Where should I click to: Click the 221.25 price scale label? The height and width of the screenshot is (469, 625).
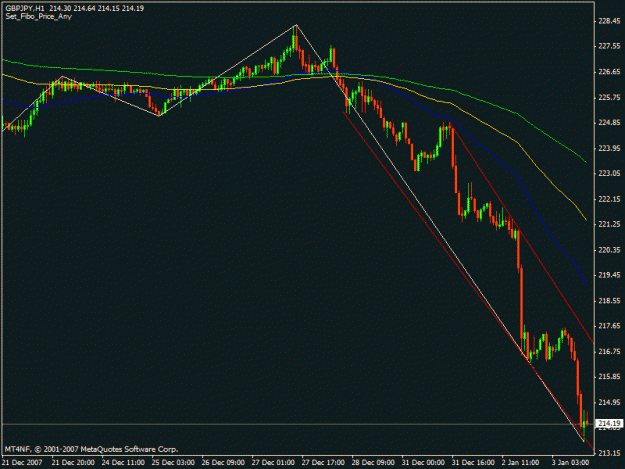609,224
